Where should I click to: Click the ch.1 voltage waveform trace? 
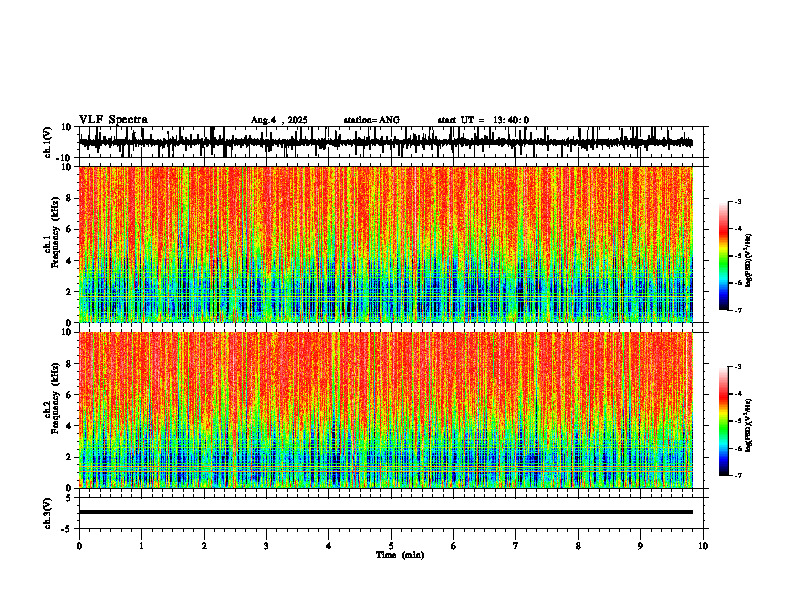click(x=385, y=143)
